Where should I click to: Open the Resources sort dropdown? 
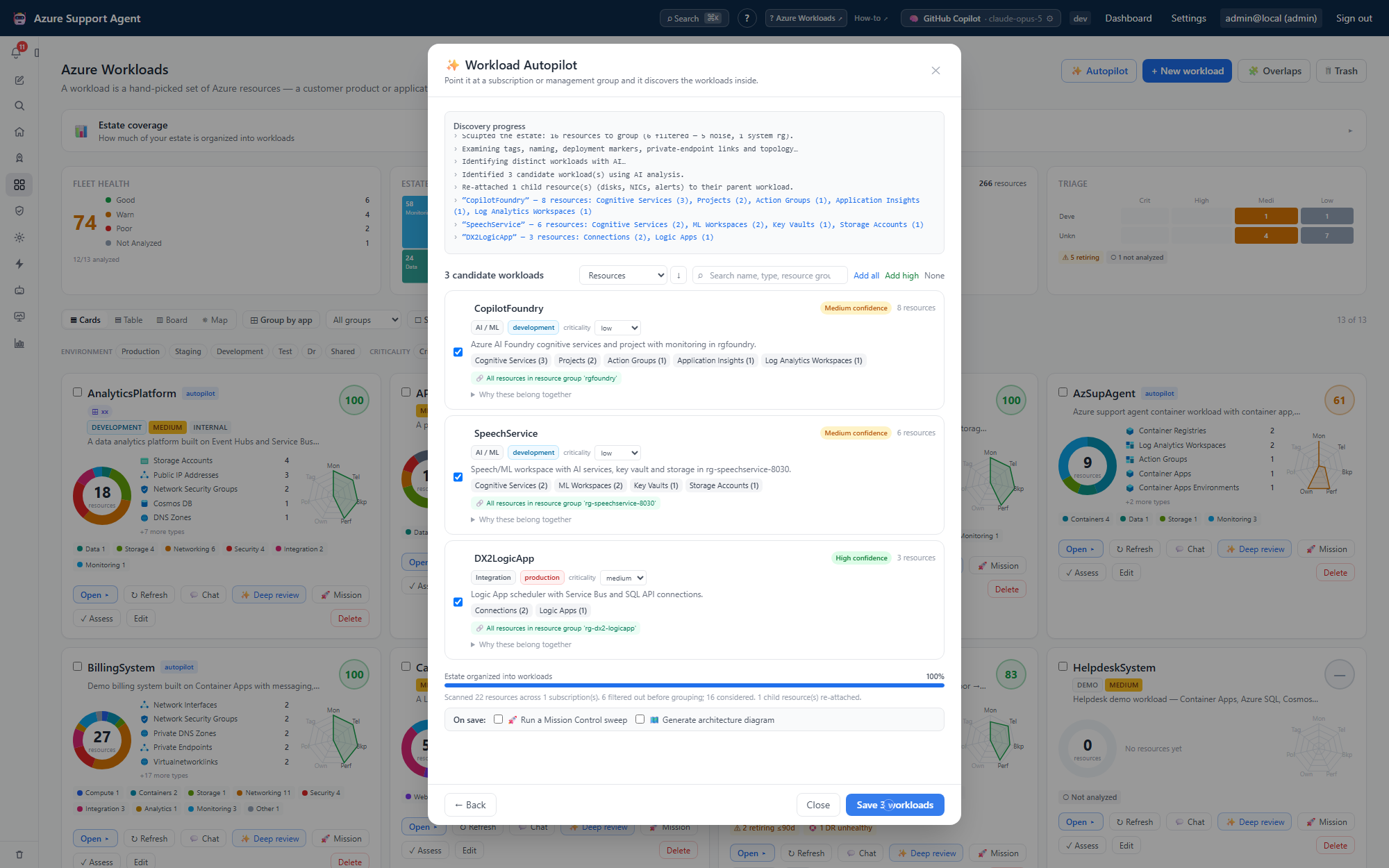(623, 276)
